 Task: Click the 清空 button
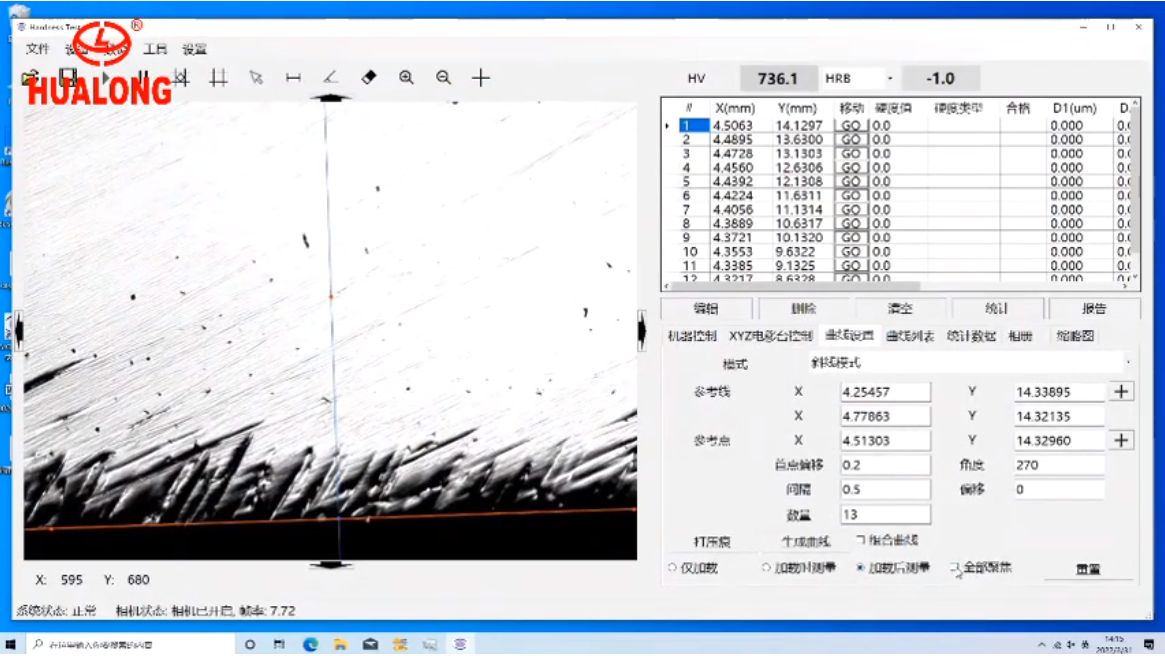coord(900,308)
